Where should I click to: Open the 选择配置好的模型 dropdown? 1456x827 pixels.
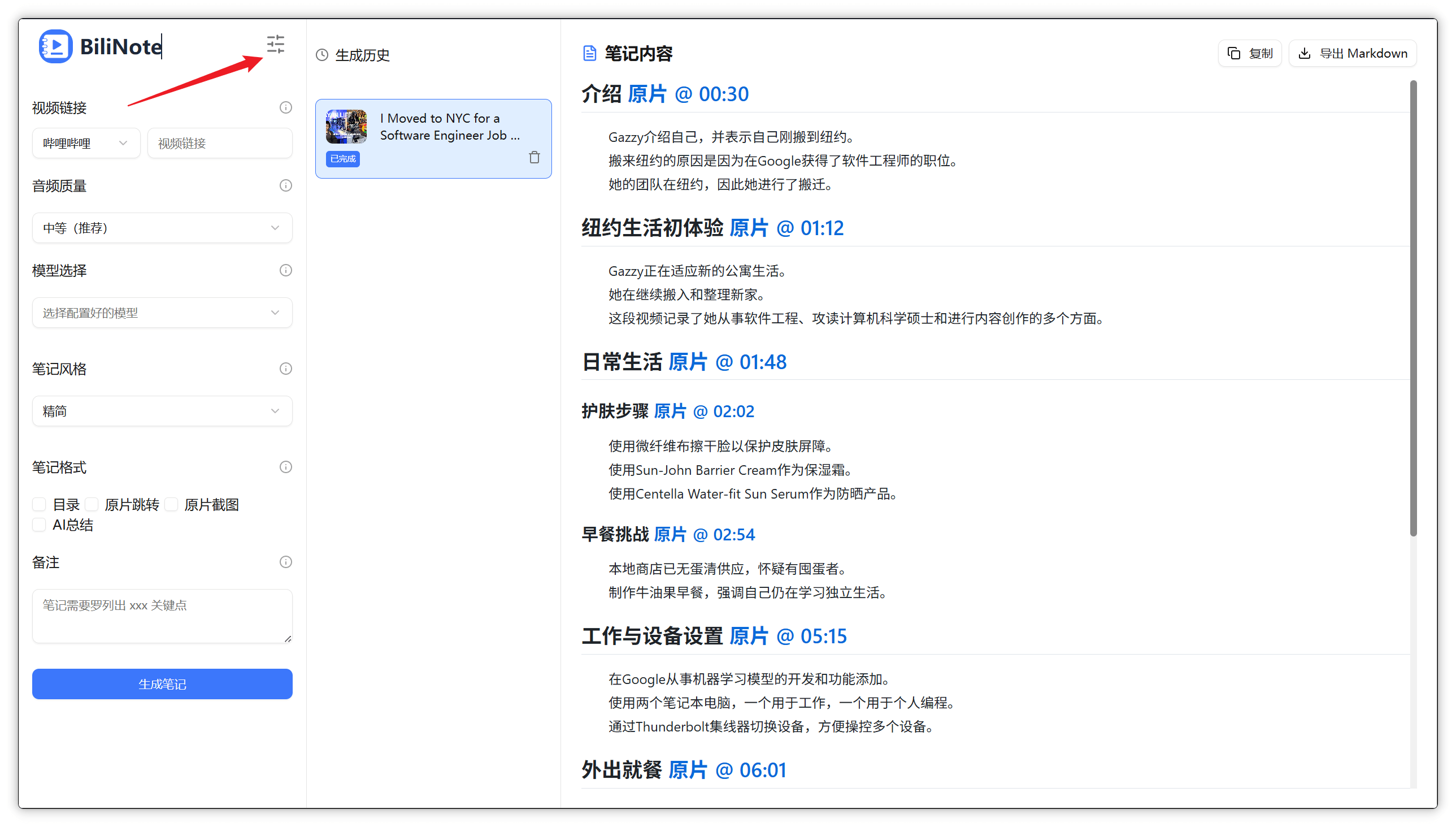pos(162,313)
